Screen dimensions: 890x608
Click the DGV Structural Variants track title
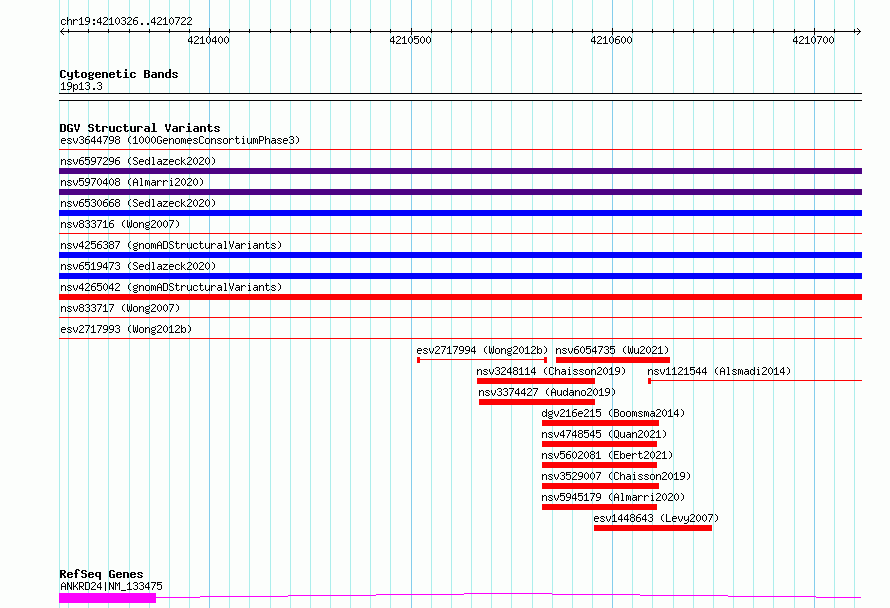[140, 128]
